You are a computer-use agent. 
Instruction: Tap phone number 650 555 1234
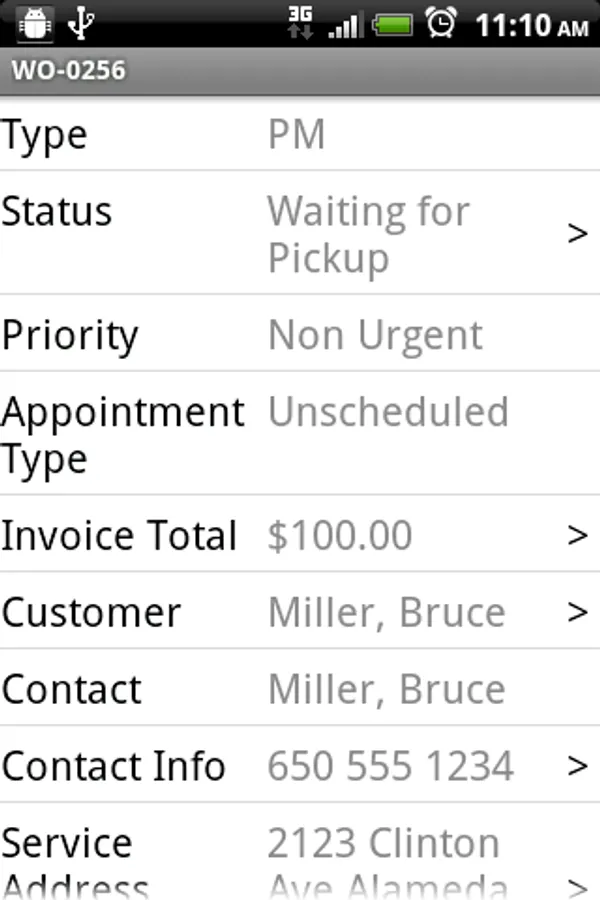pos(390,766)
